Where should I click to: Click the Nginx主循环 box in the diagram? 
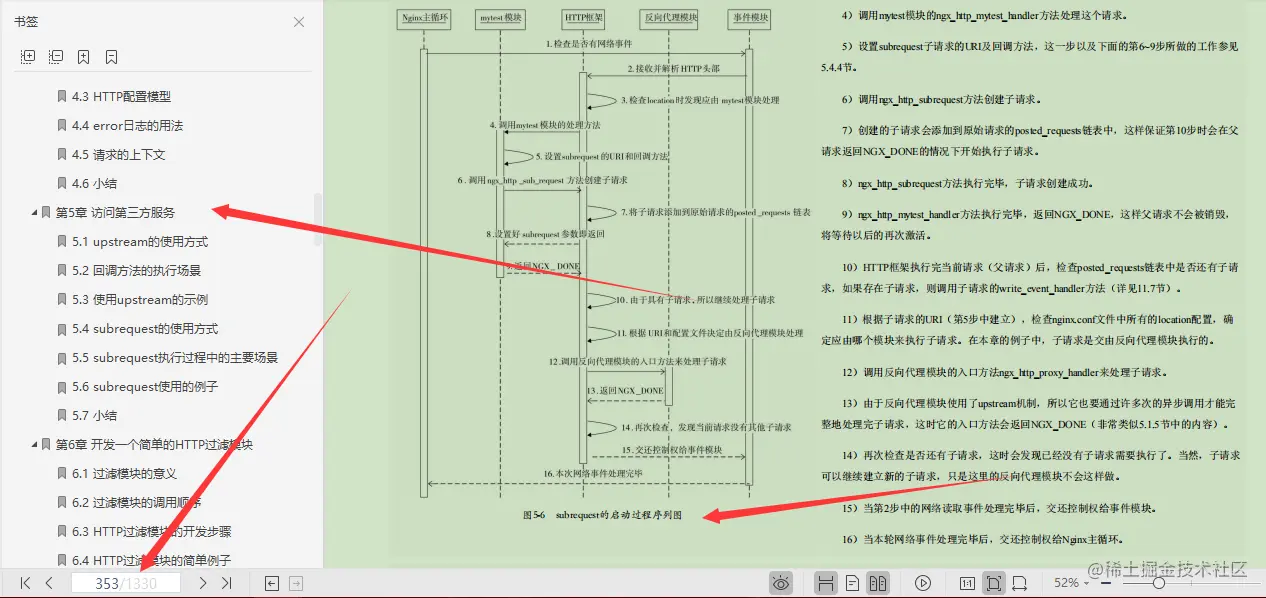click(424, 17)
